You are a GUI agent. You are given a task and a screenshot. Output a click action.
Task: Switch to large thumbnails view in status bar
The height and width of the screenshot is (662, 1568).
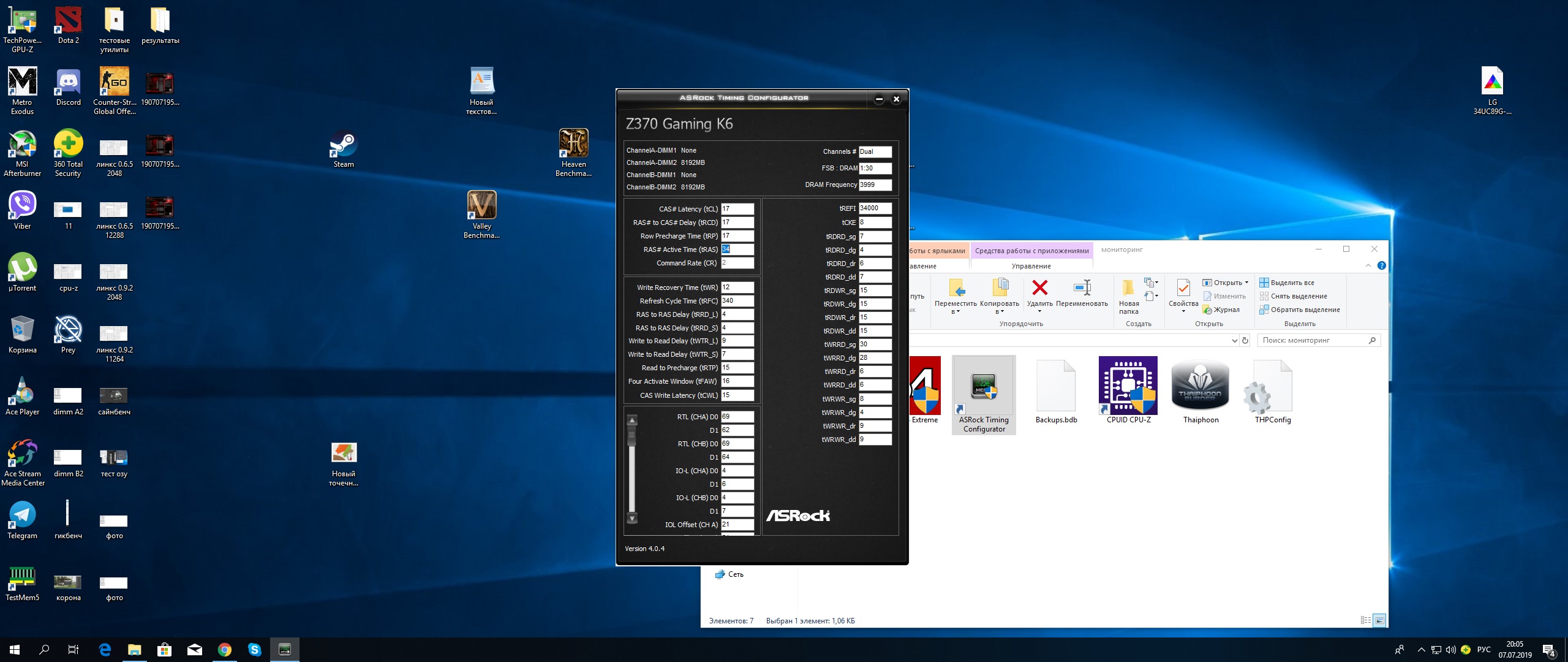(x=1379, y=620)
